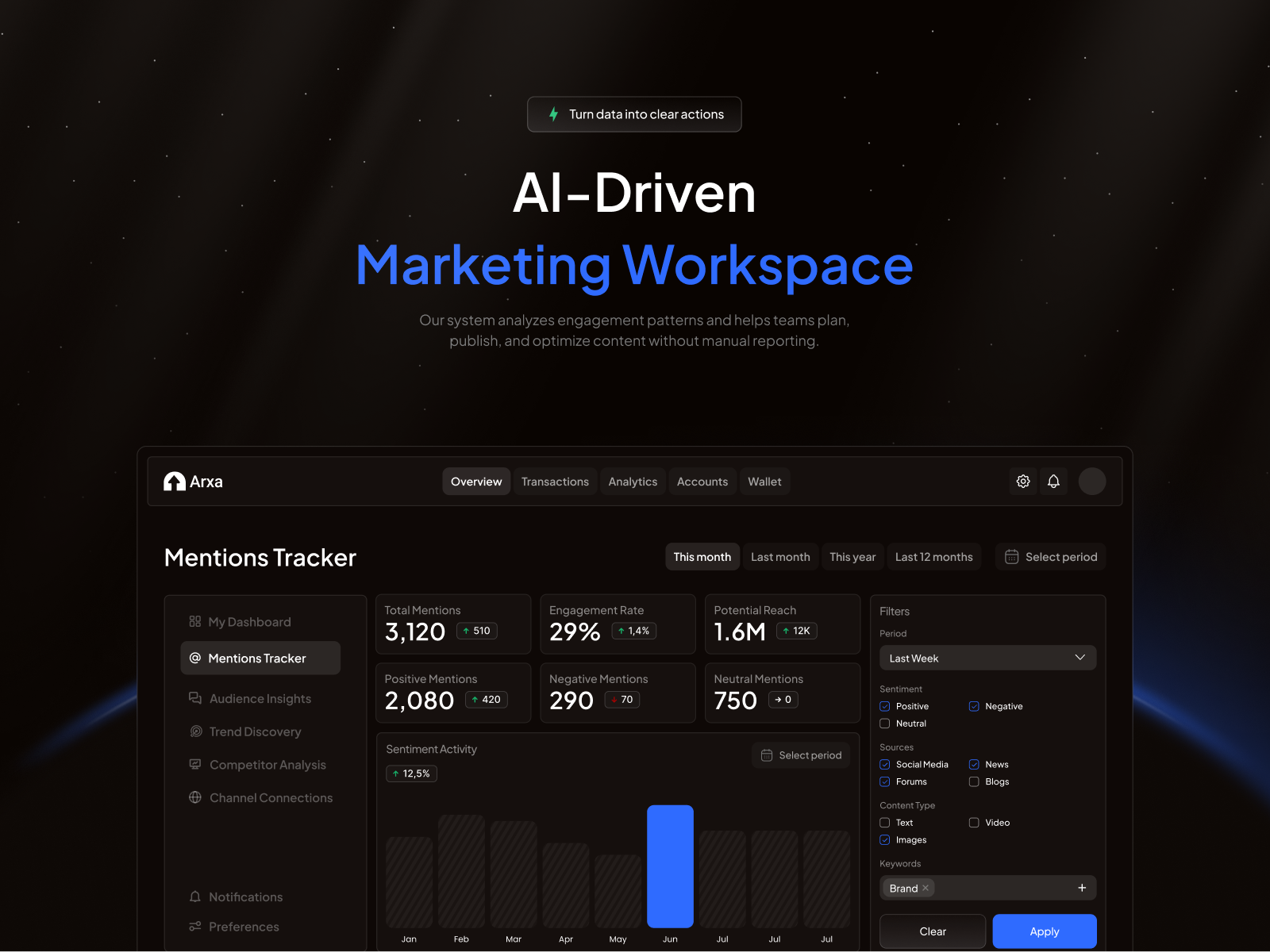Switch to the Analytics tab
The height and width of the screenshot is (952, 1270).
[x=633, y=482]
